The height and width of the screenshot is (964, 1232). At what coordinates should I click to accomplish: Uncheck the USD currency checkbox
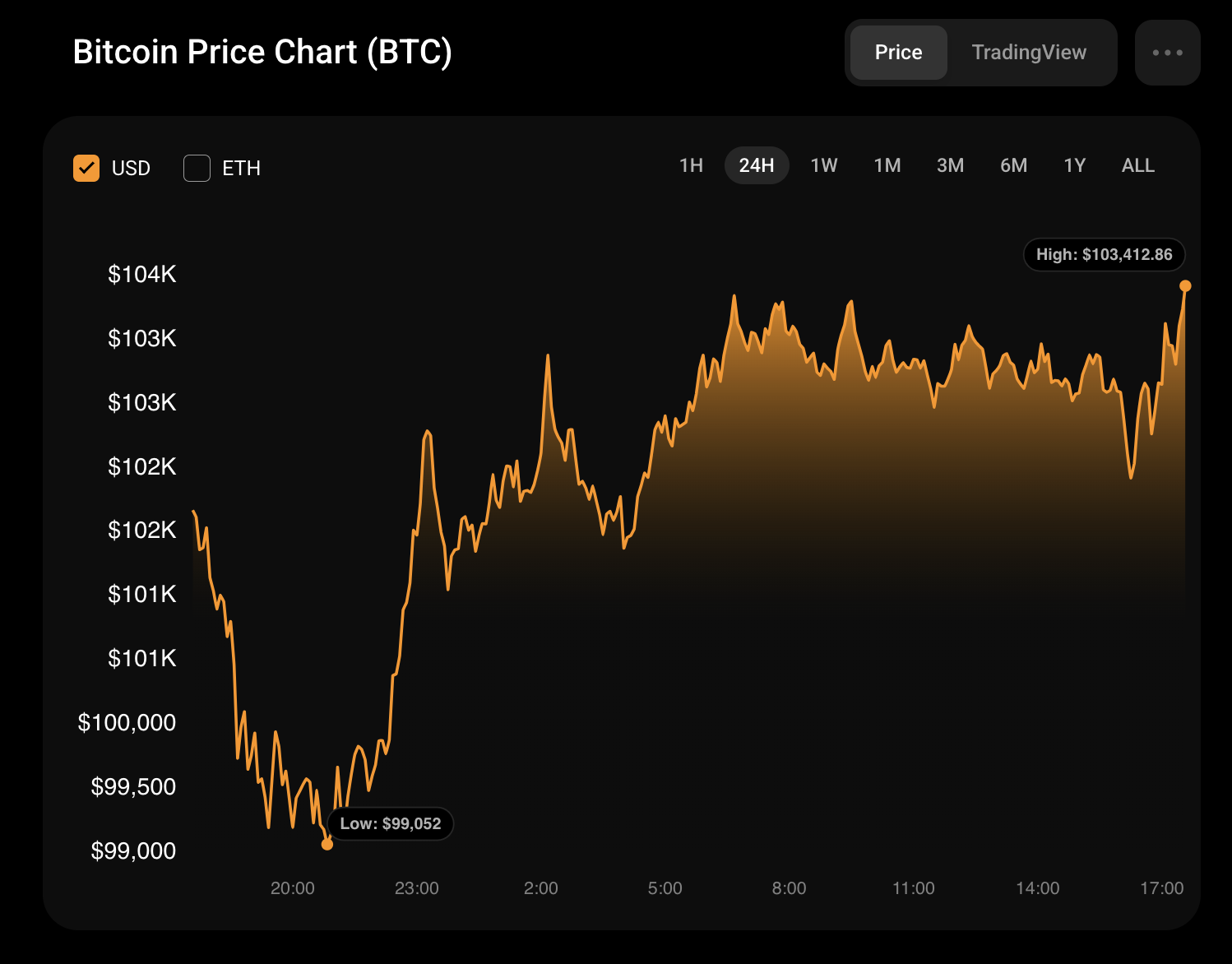(x=86, y=168)
